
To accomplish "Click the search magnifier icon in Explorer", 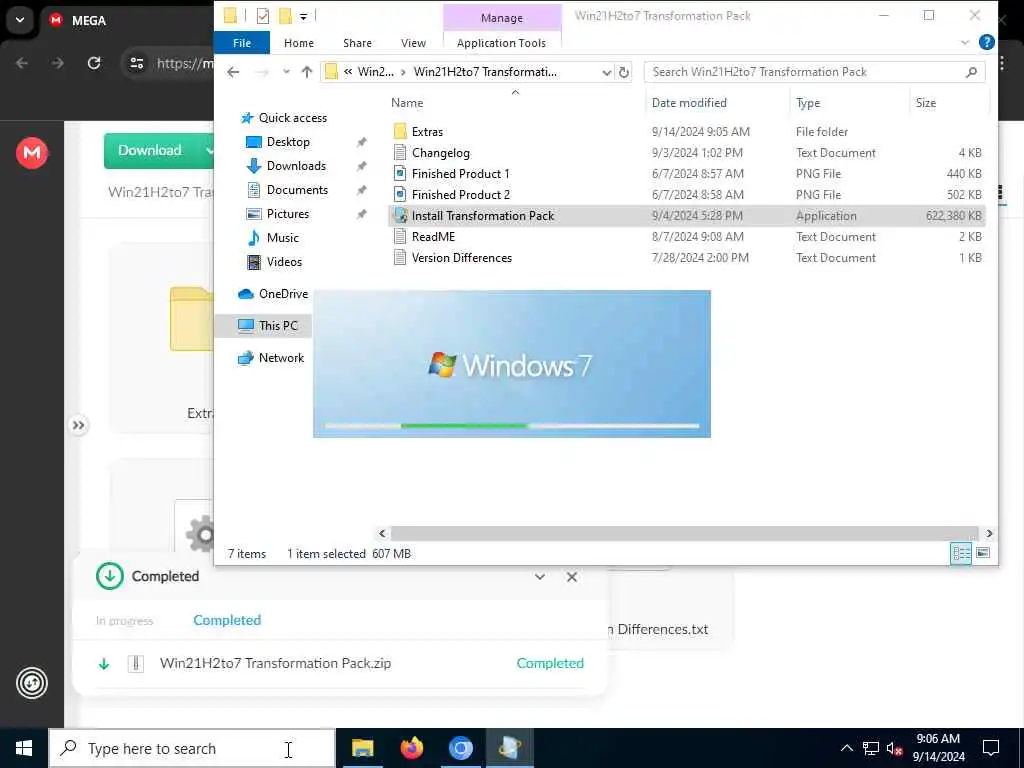I will tap(971, 72).
